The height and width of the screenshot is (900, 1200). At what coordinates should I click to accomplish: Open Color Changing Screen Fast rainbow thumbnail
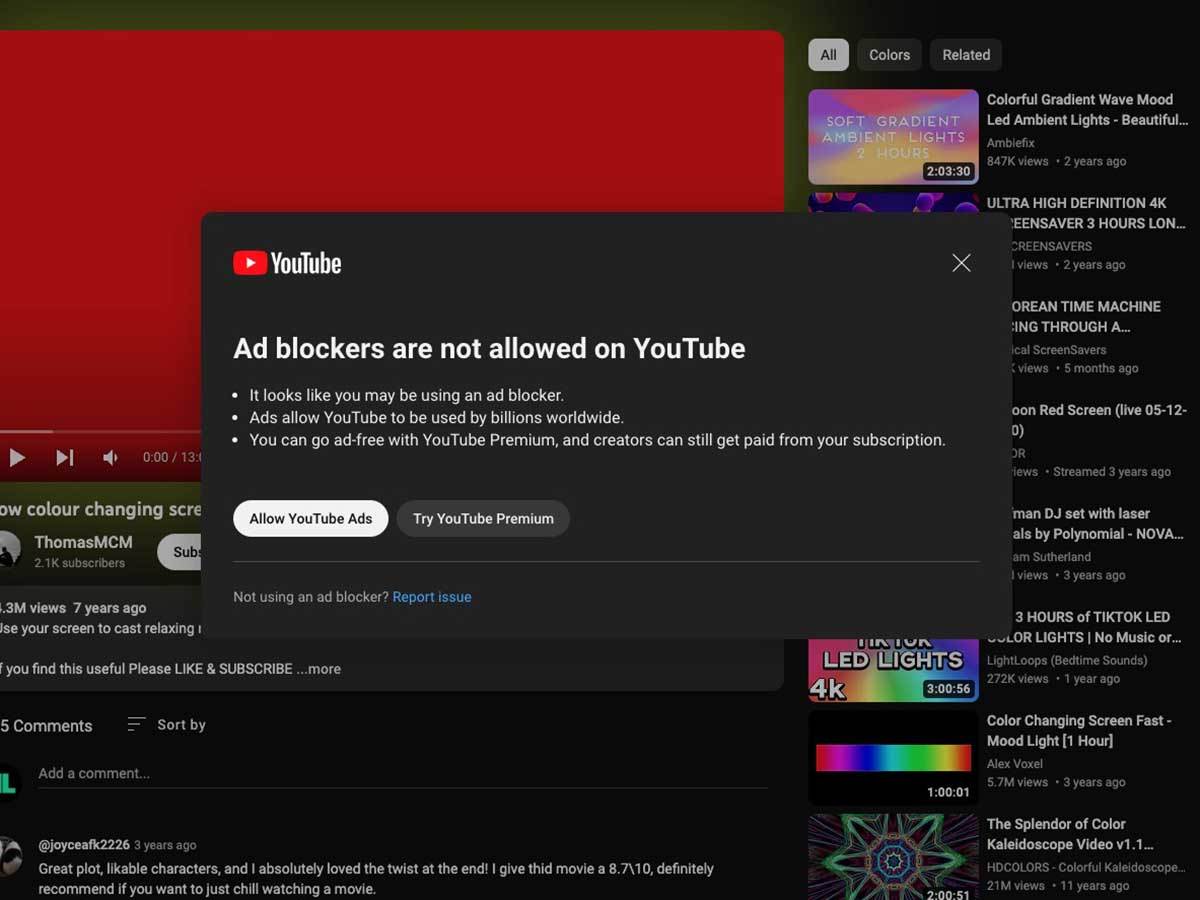coord(893,757)
